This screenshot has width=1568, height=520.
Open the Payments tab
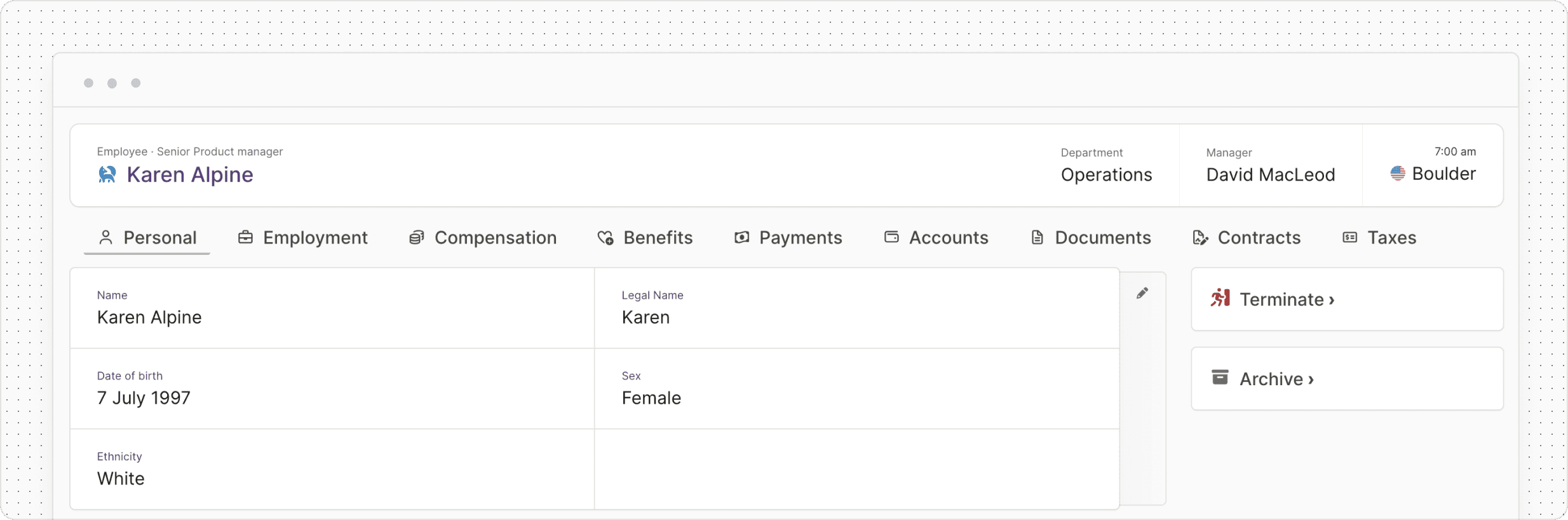788,238
